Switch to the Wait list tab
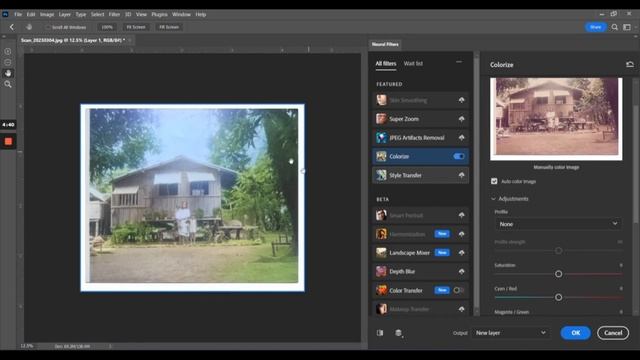Viewport: 640px width, 360px height. [413, 64]
